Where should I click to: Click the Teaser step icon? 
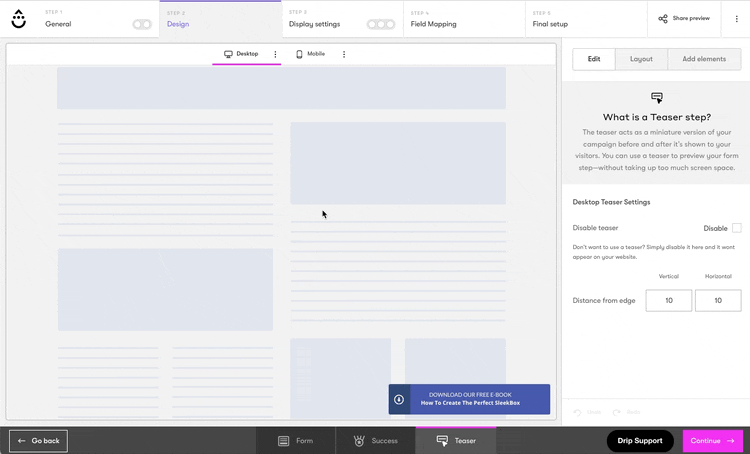(x=442, y=441)
